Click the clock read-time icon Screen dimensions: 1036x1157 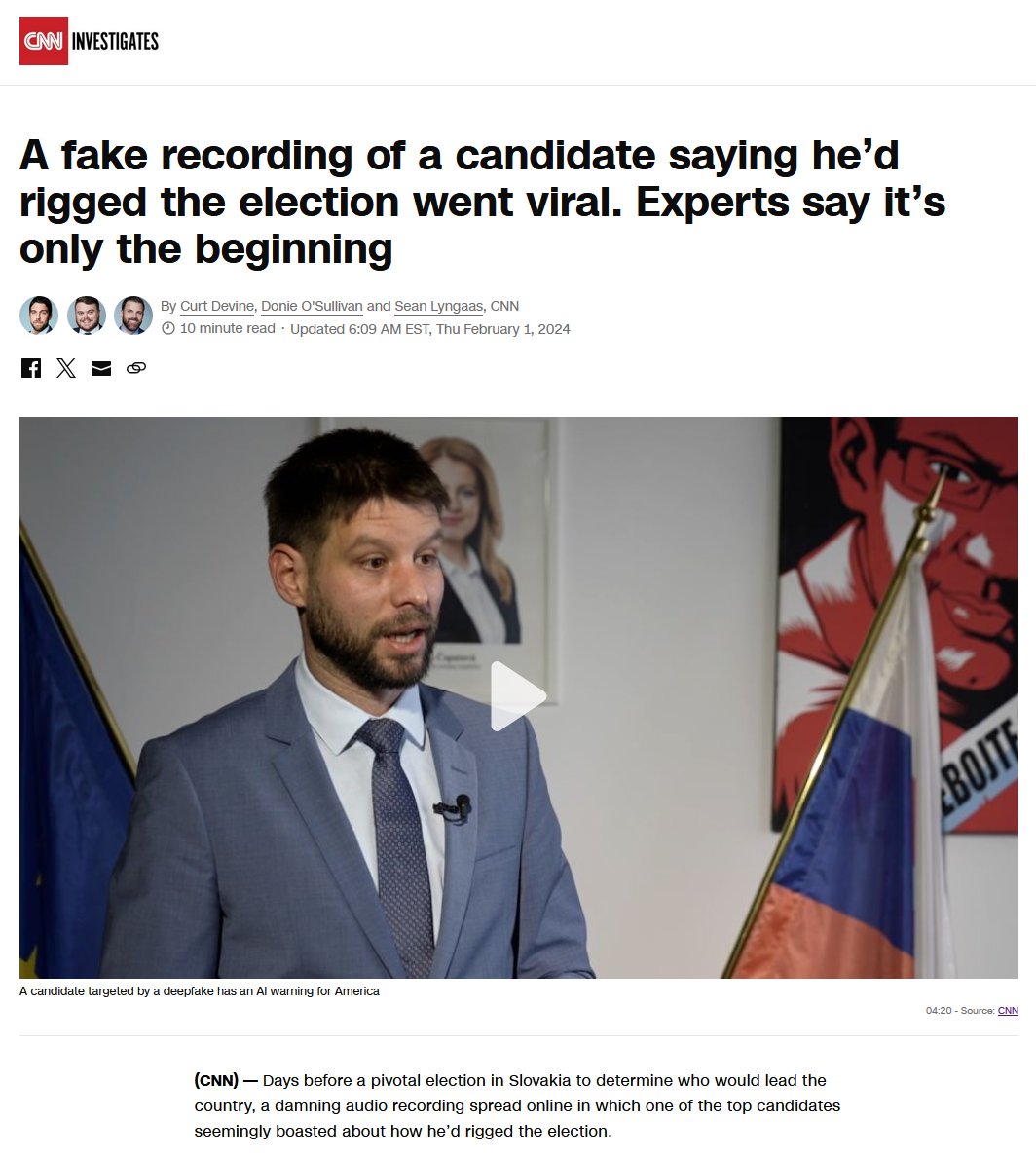click(168, 328)
